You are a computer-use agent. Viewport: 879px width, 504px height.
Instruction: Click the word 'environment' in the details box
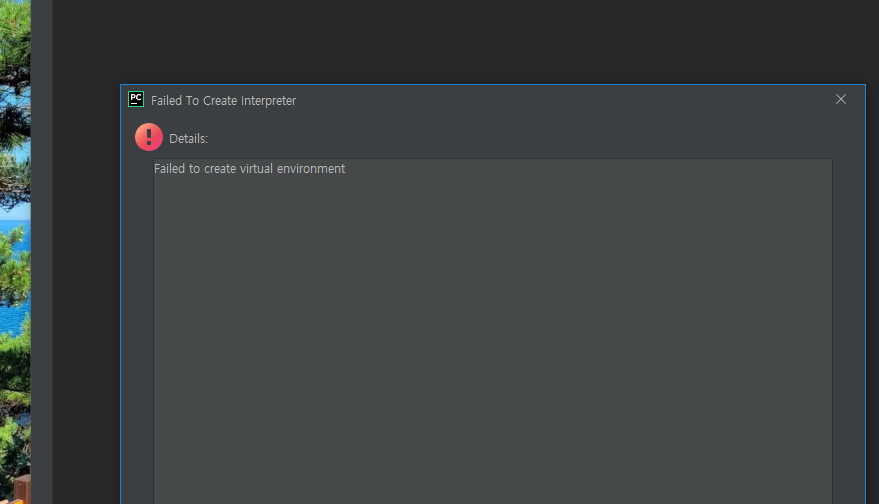coord(311,169)
